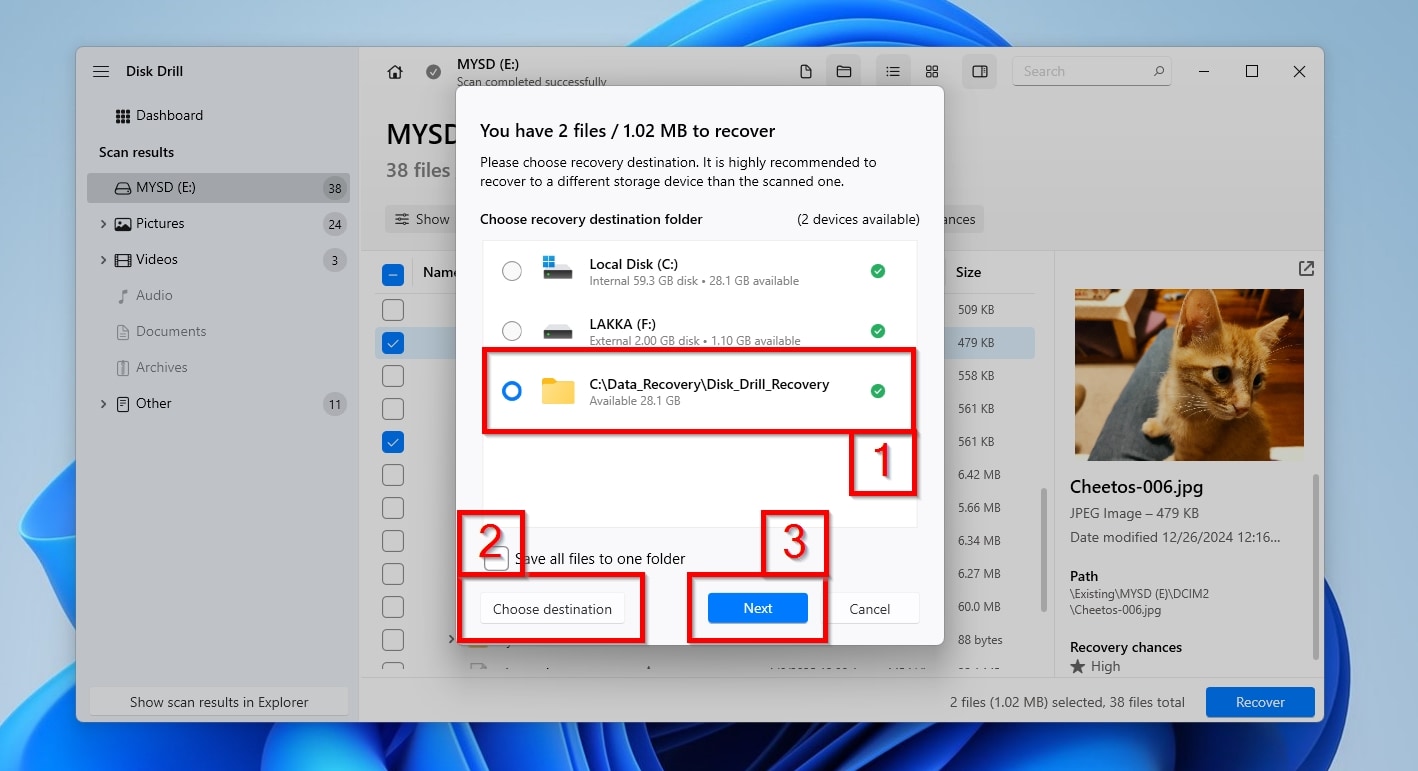This screenshot has width=1418, height=771.
Task: Switch to the folder view icon
Action: tap(844, 72)
